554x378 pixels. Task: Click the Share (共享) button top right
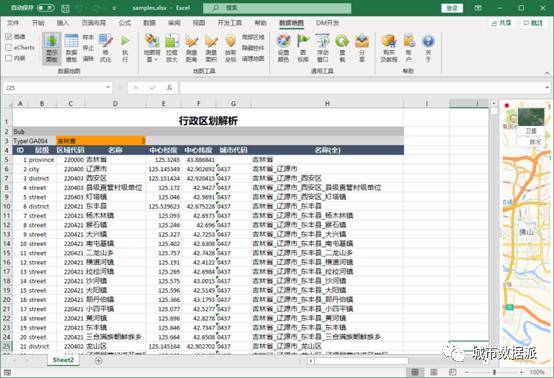tap(502, 23)
